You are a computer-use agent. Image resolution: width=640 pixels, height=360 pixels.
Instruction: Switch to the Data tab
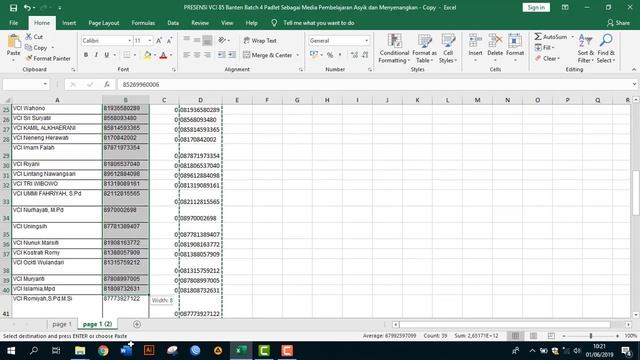[x=173, y=23]
